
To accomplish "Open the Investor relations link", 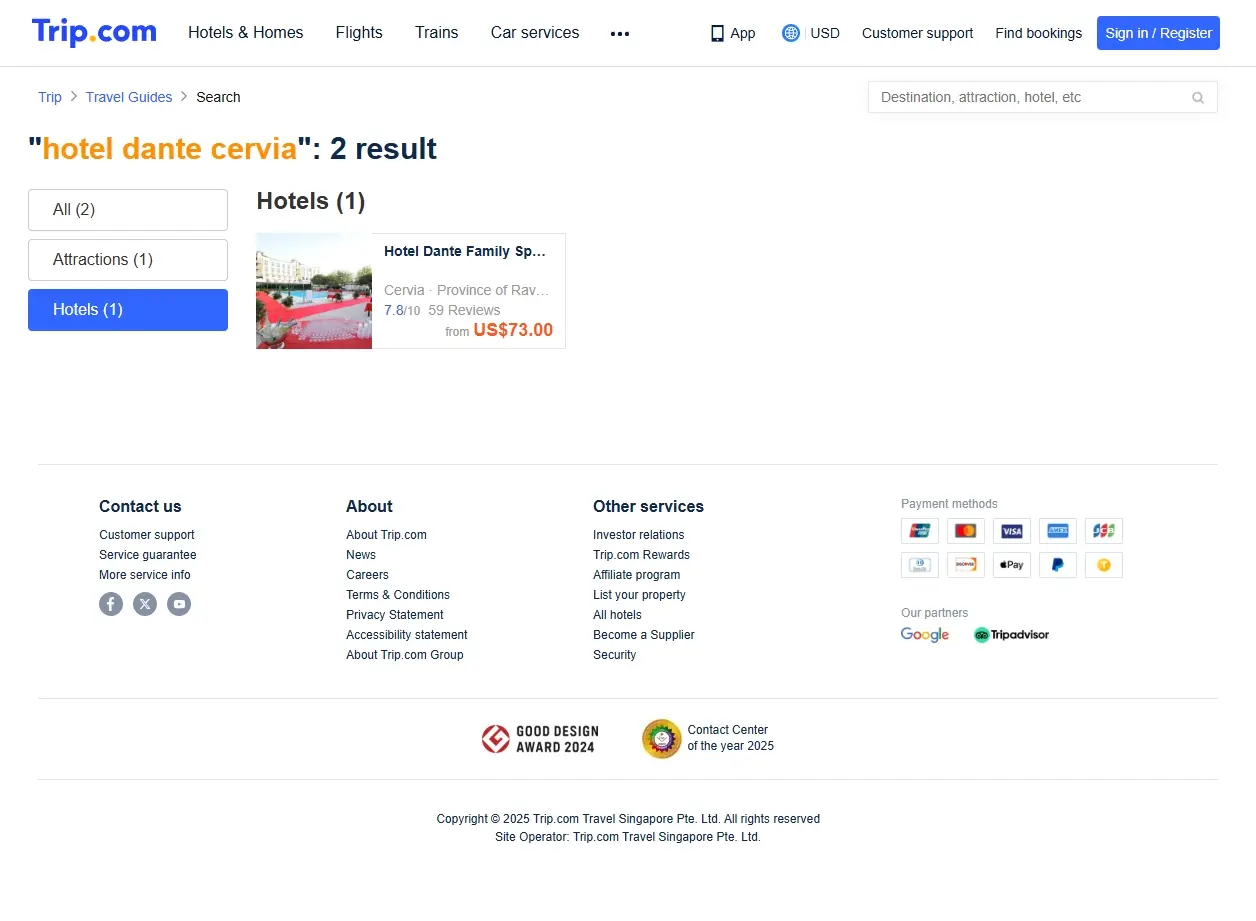I will [x=639, y=535].
